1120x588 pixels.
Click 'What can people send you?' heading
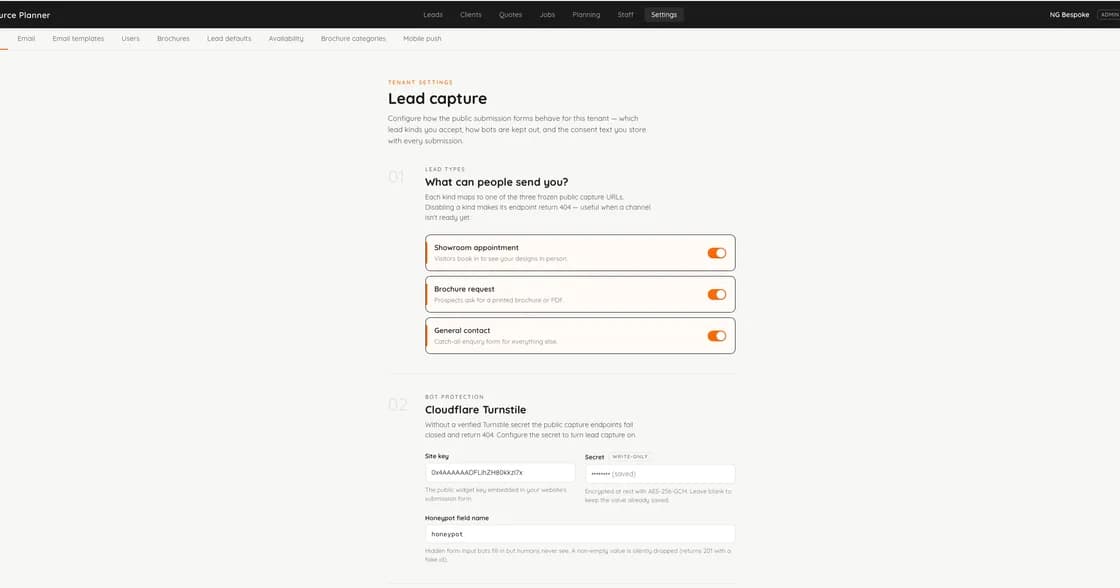tap(496, 182)
